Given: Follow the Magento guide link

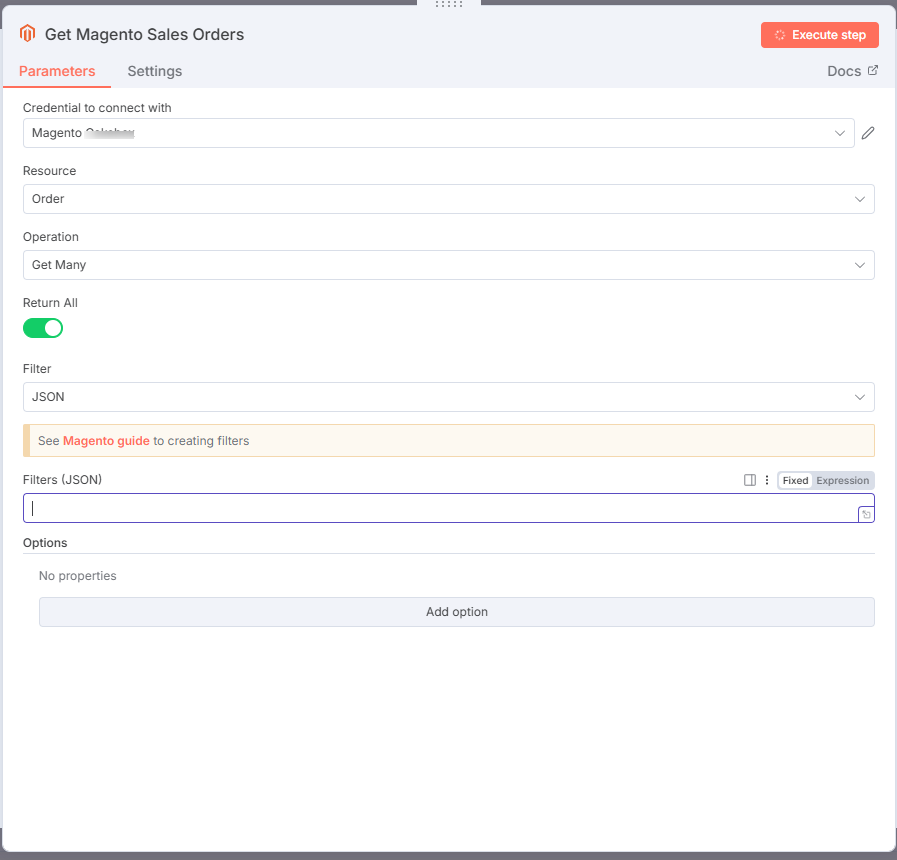Looking at the screenshot, I should pos(106,441).
